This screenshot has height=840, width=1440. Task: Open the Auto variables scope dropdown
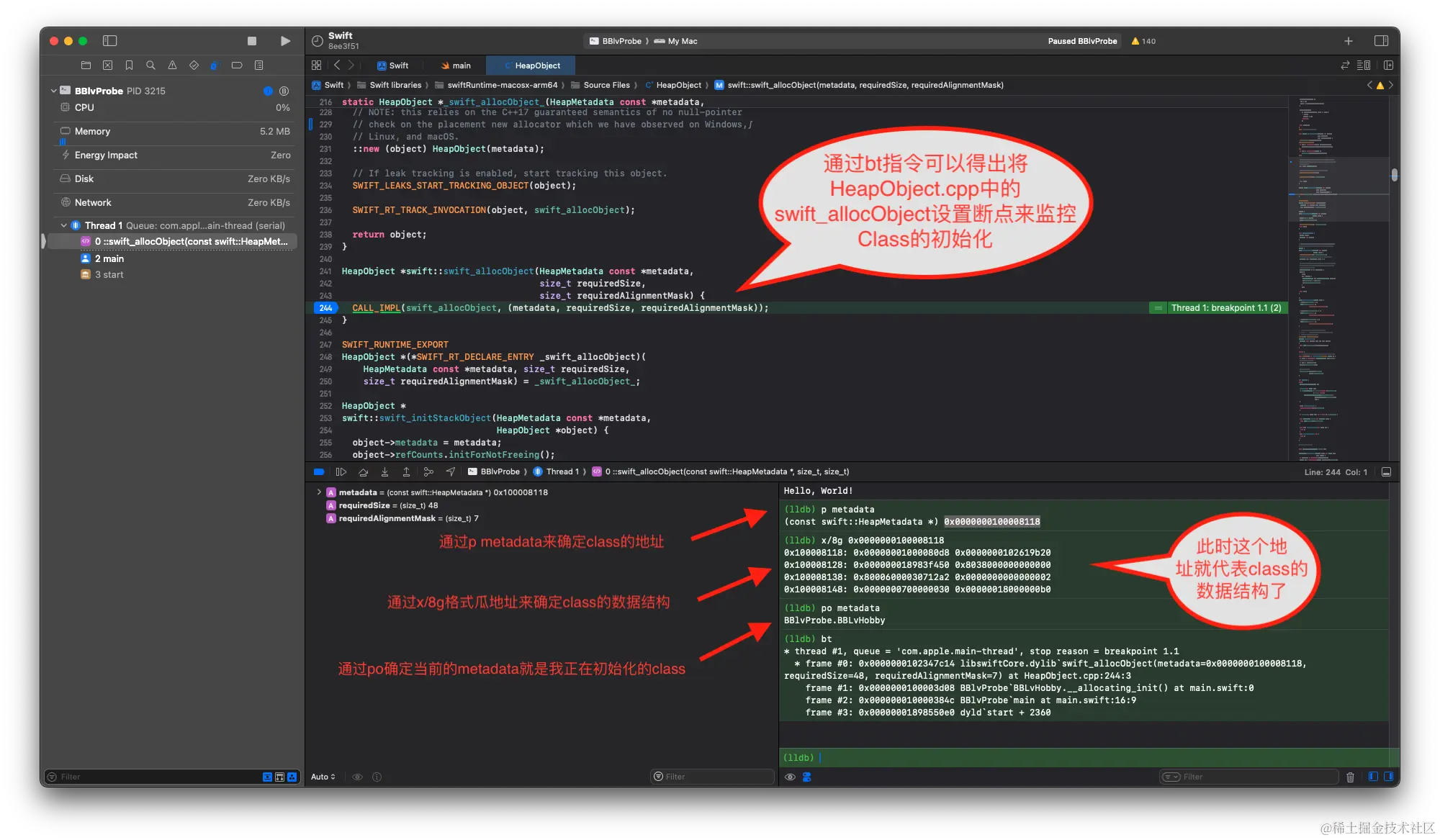323,777
